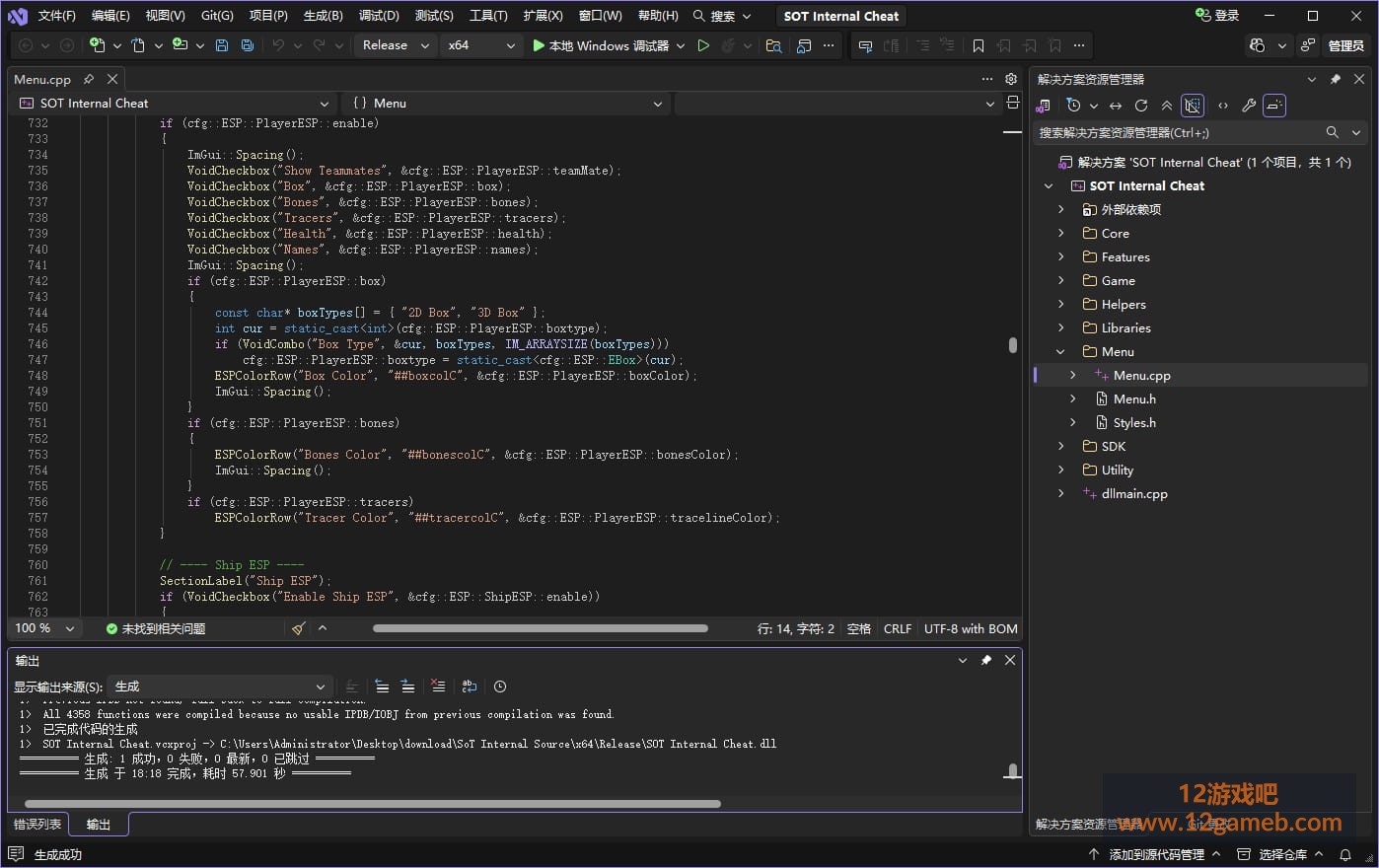Close the Menu.cpp tab
1379x868 pixels.
[x=112, y=79]
